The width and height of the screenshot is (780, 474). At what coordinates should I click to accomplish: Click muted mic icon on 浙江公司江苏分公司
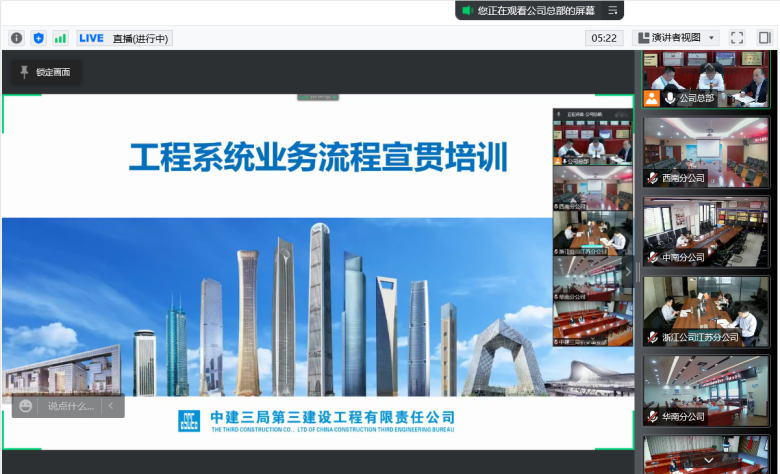coord(652,337)
